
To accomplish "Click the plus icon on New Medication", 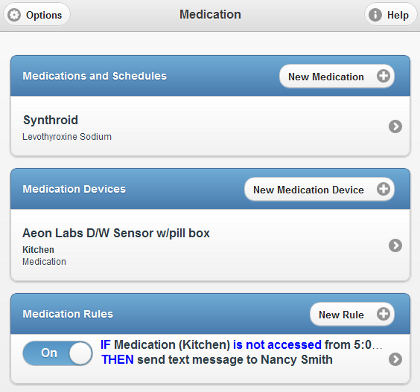I will tap(383, 76).
